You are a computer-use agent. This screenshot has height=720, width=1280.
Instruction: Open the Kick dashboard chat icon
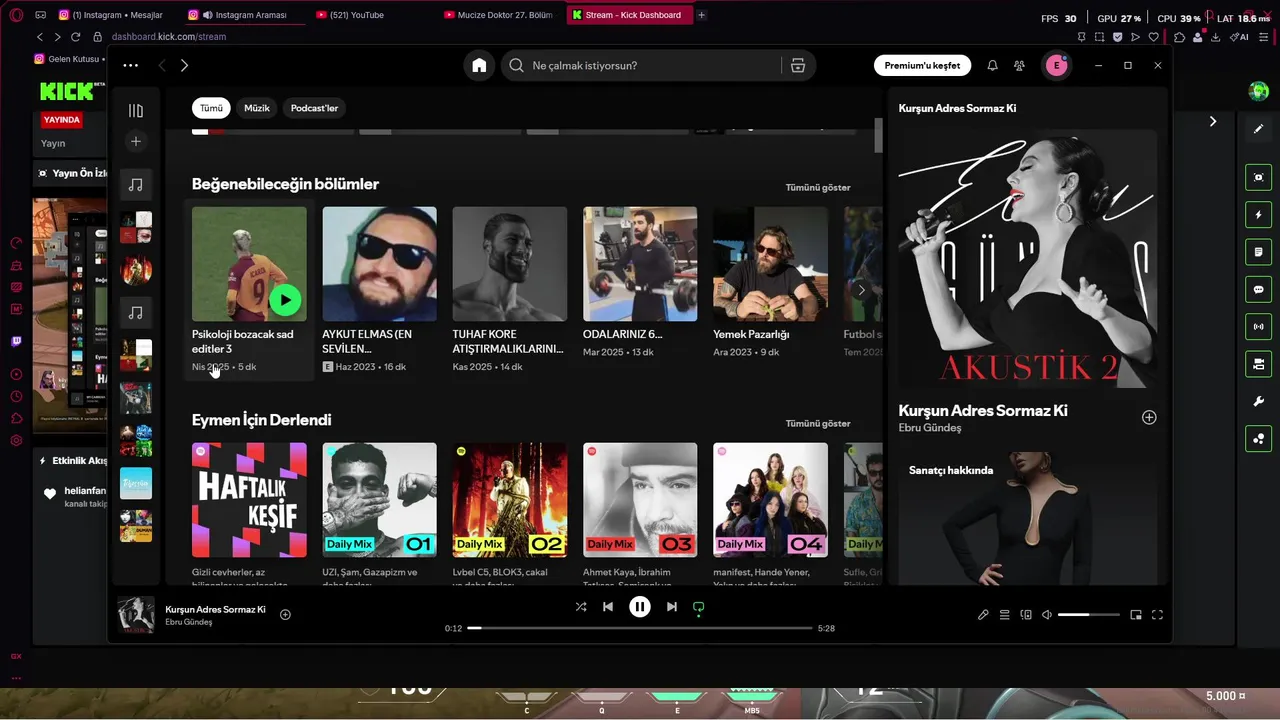click(1258, 289)
